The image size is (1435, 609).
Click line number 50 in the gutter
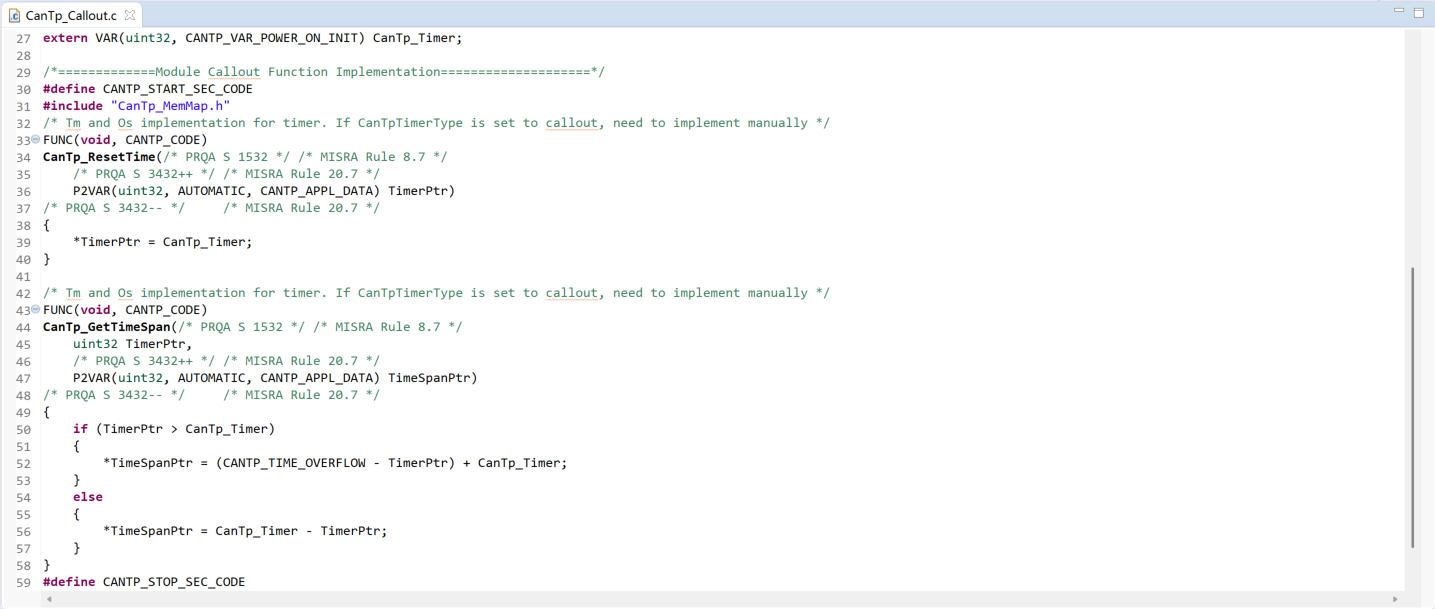pyautogui.click(x=24, y=429)
